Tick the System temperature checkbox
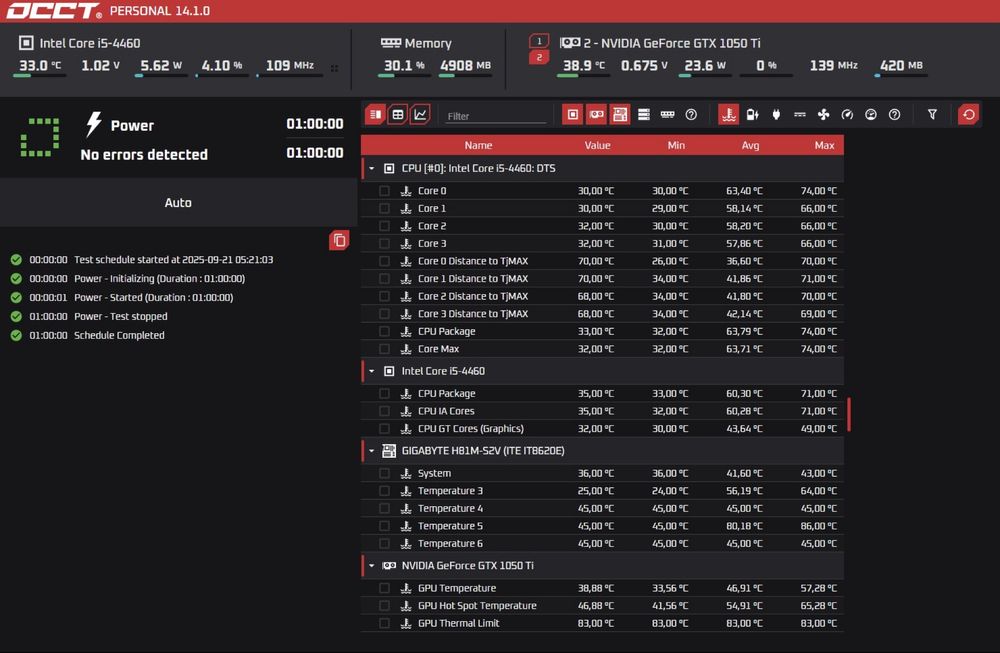 pyautogui.click(x=384, y=473)
